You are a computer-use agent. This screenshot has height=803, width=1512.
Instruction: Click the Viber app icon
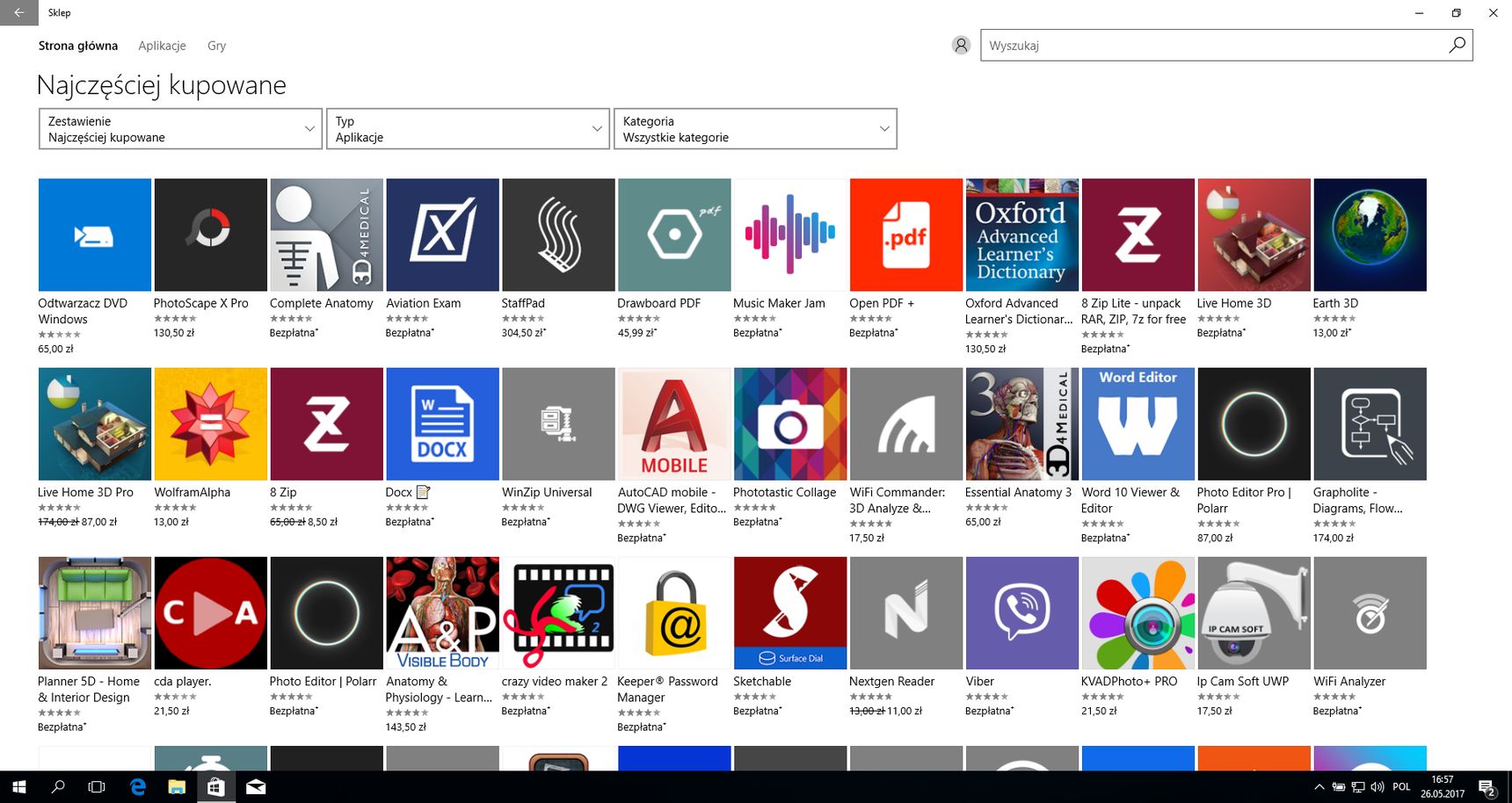click(x=1022, y=612)
